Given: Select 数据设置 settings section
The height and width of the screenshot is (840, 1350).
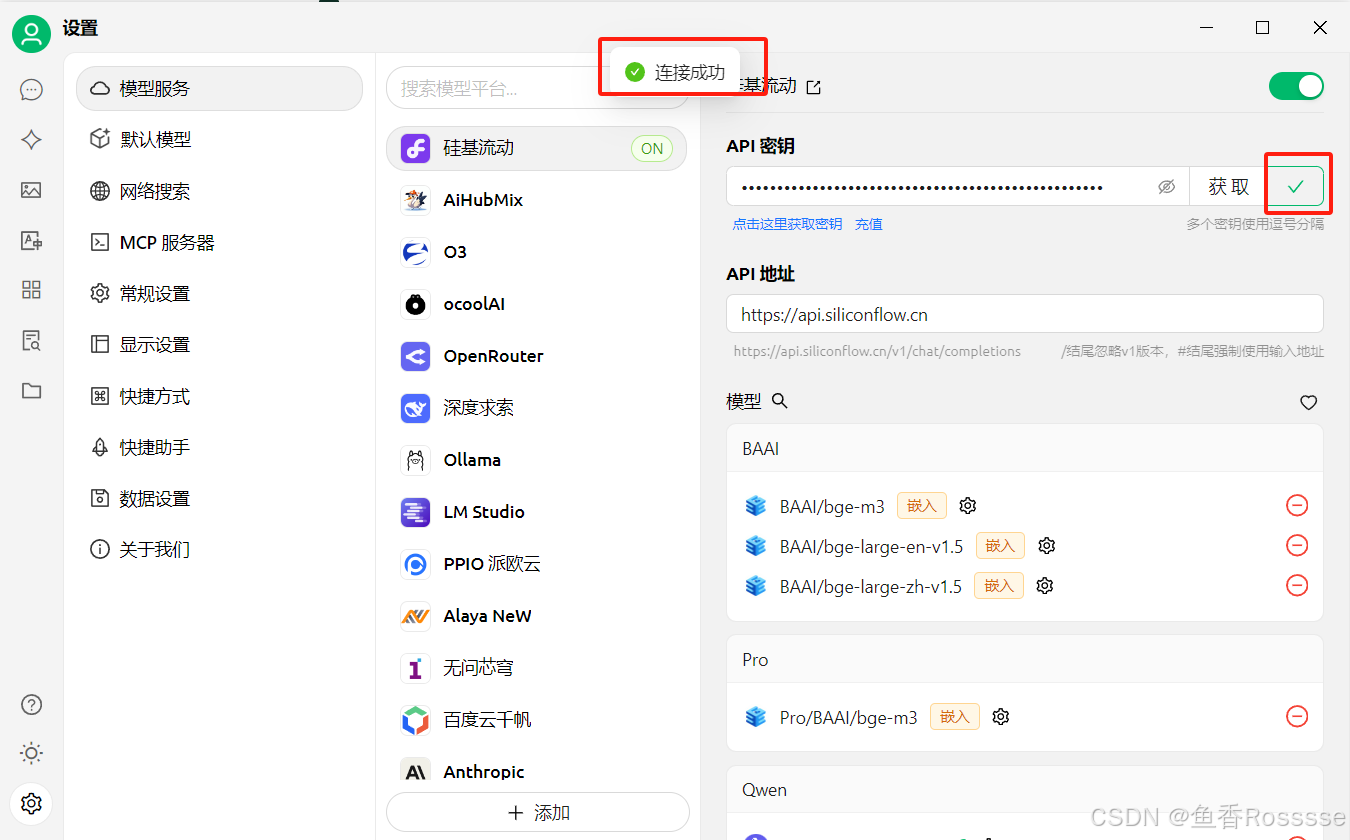Looking at the screenshot, I should [x=219, y=498].
